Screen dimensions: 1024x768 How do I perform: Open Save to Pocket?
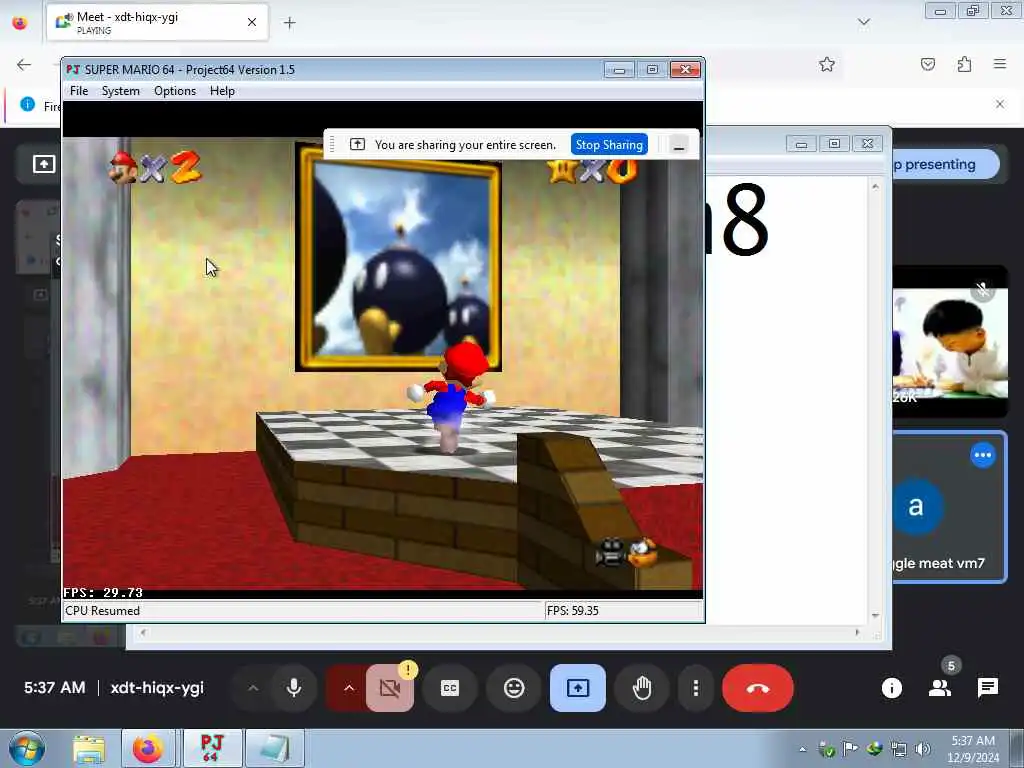(x=927, y=64)
